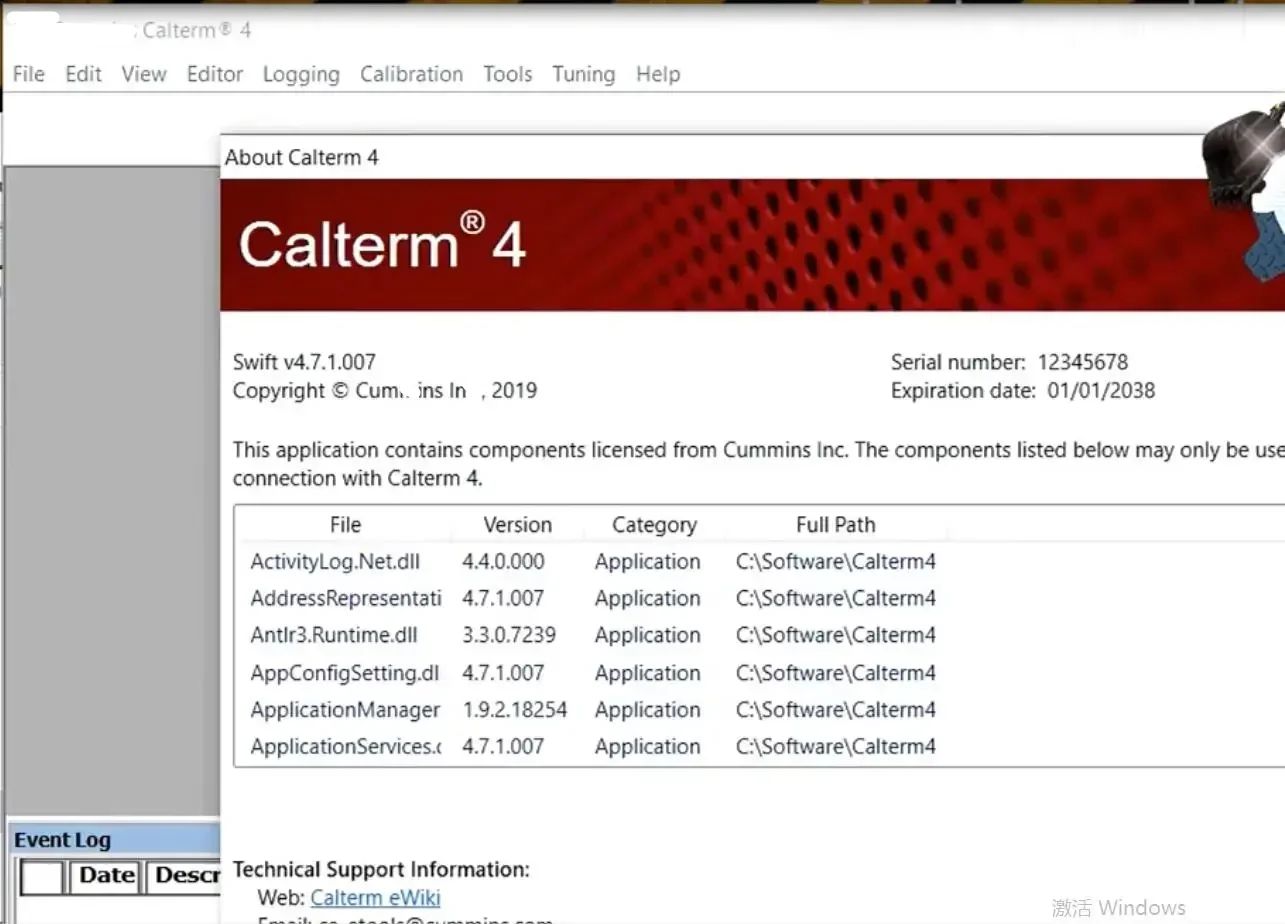
Task: Sort components by the Full Path column header
Action: coord(836,525)
